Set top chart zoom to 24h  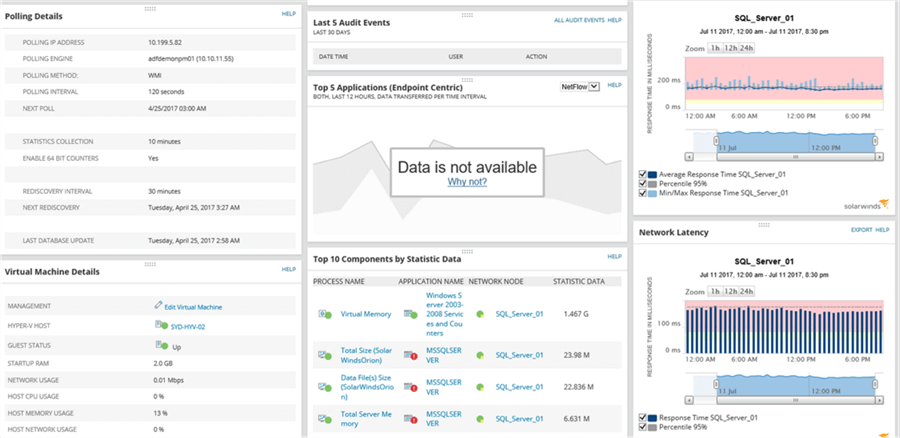tap(747, 48)
